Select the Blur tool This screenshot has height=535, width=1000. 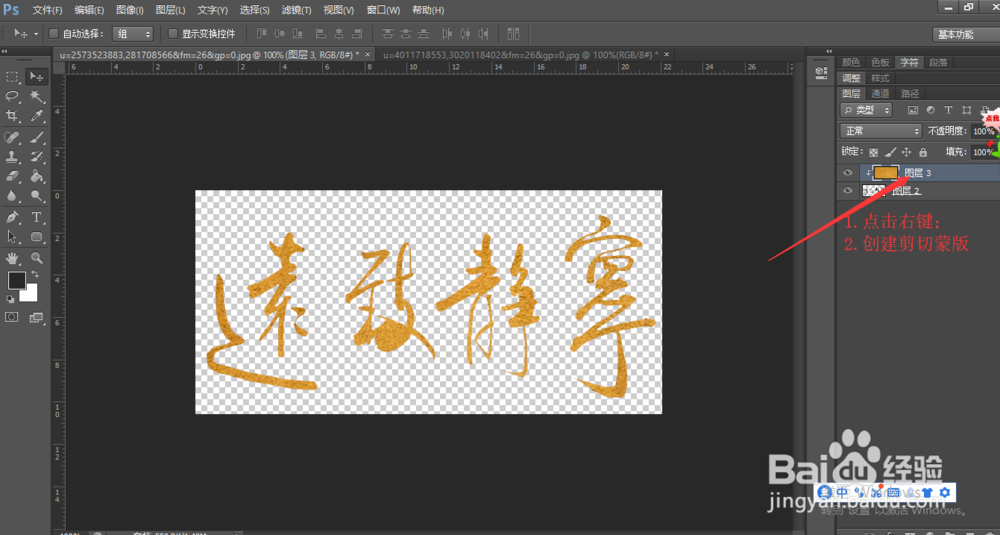click(x=12, y=196)
